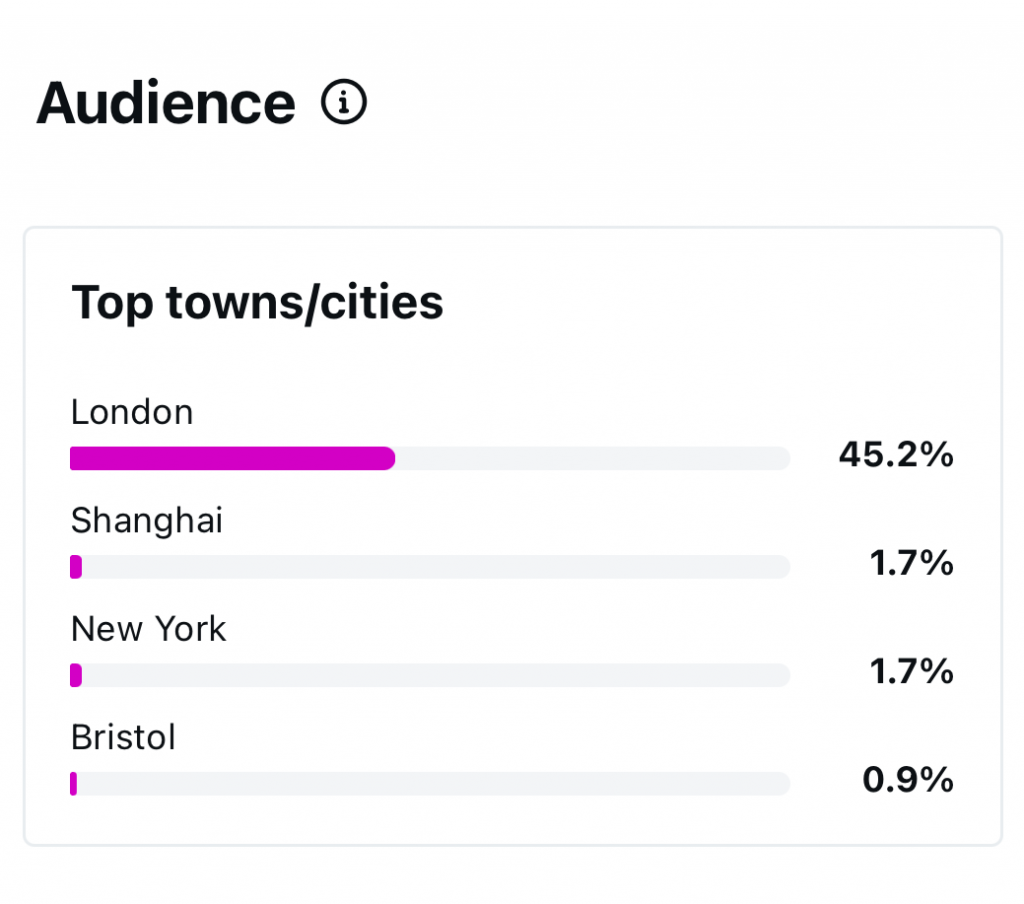Click the 0.9% value for Bristol

(908, 780)
